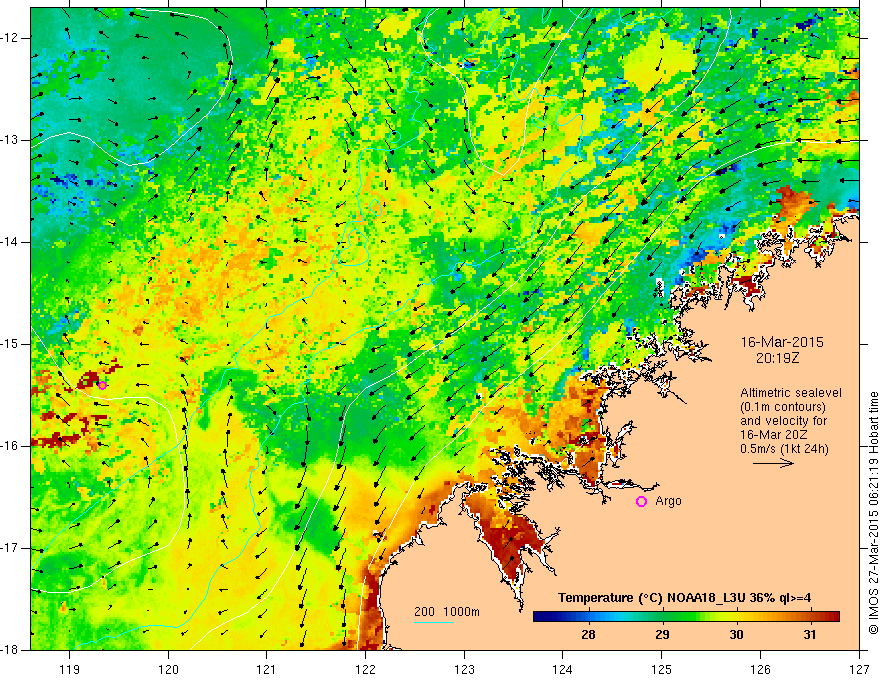Click the '-13' latitude axis label
Image resolution: width=880 pixels, height=680 pixels.
[10, 140]
